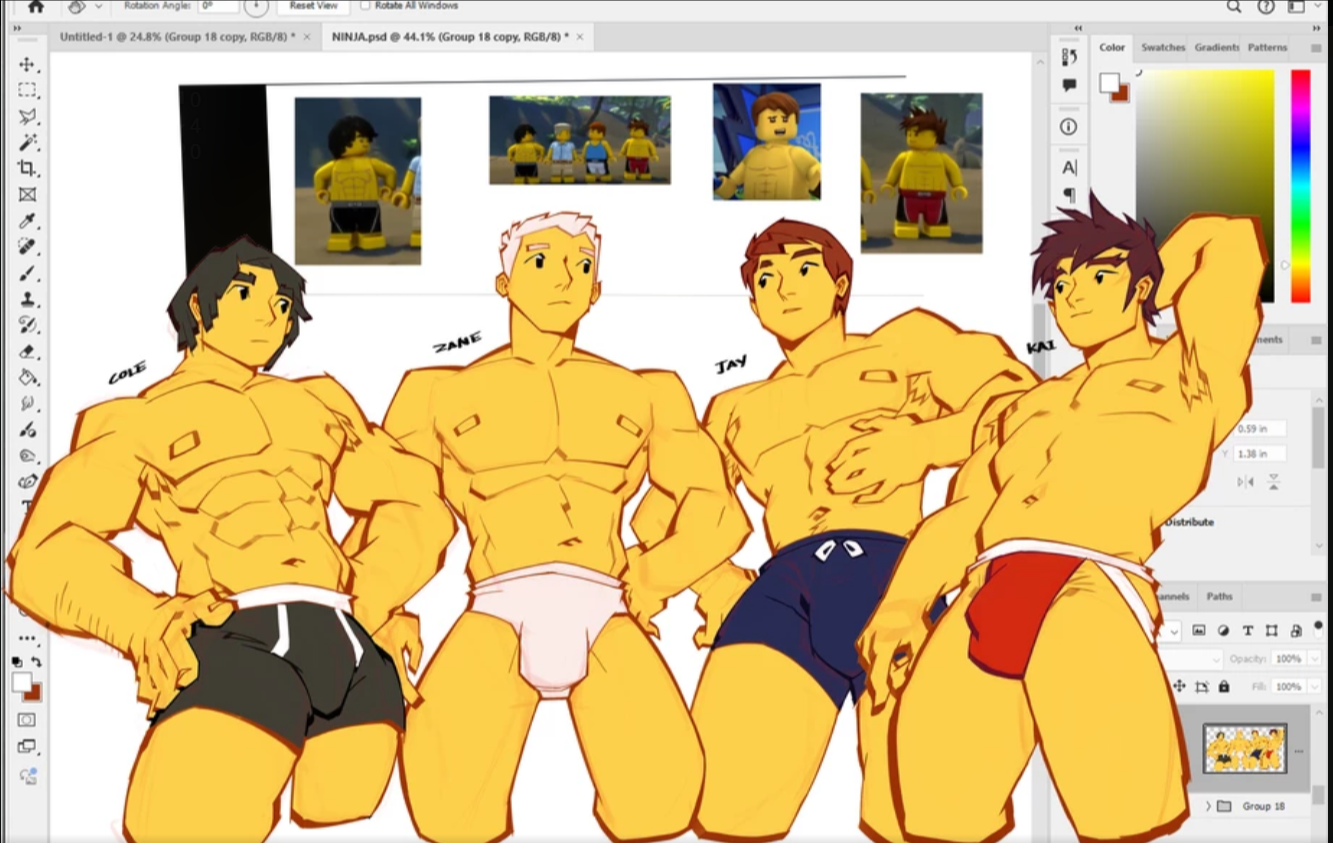Select the Brush tool

(x=27, y=272)
